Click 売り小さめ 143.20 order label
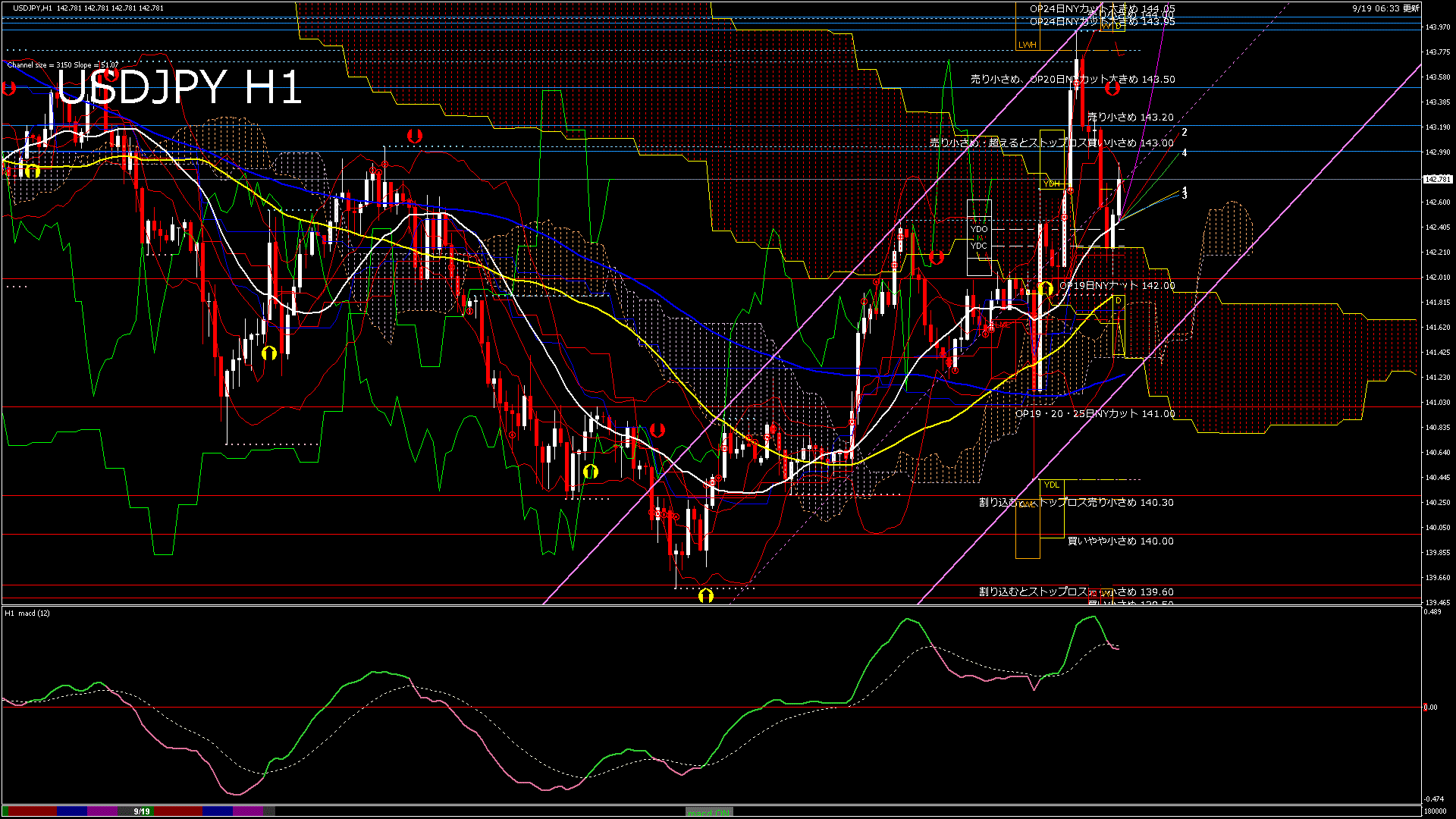The height and width of the screenshot is (819, 1456). 1130,118
